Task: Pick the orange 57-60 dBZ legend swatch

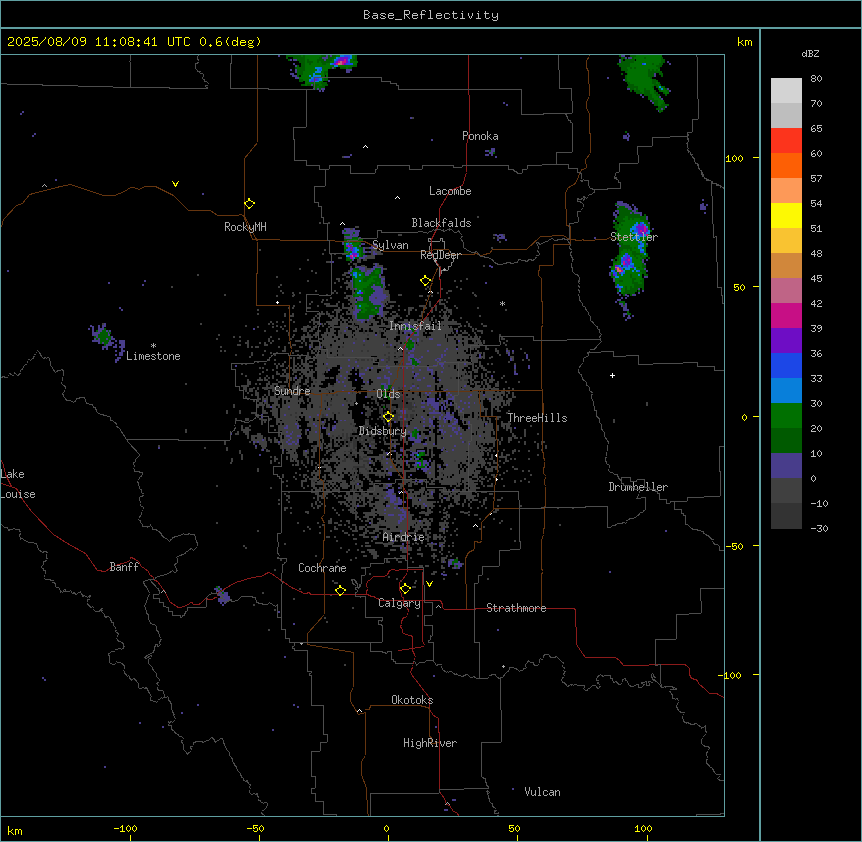Action: tap(786, 165)
